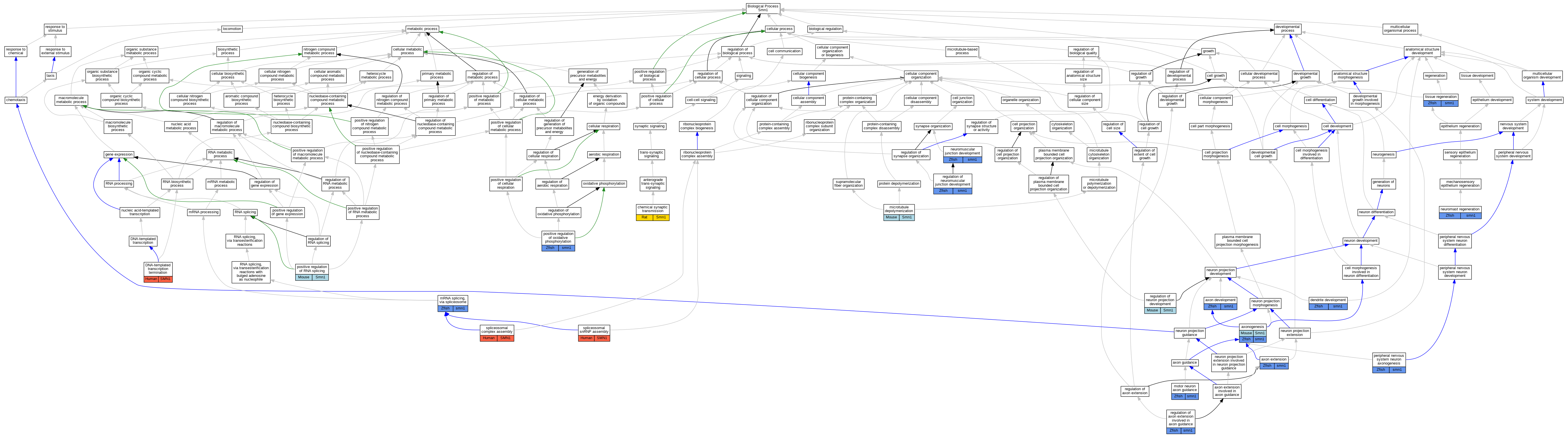Click the 'locomotion' node
This screenshot has height=437, width=1568.
coord(232,29)
